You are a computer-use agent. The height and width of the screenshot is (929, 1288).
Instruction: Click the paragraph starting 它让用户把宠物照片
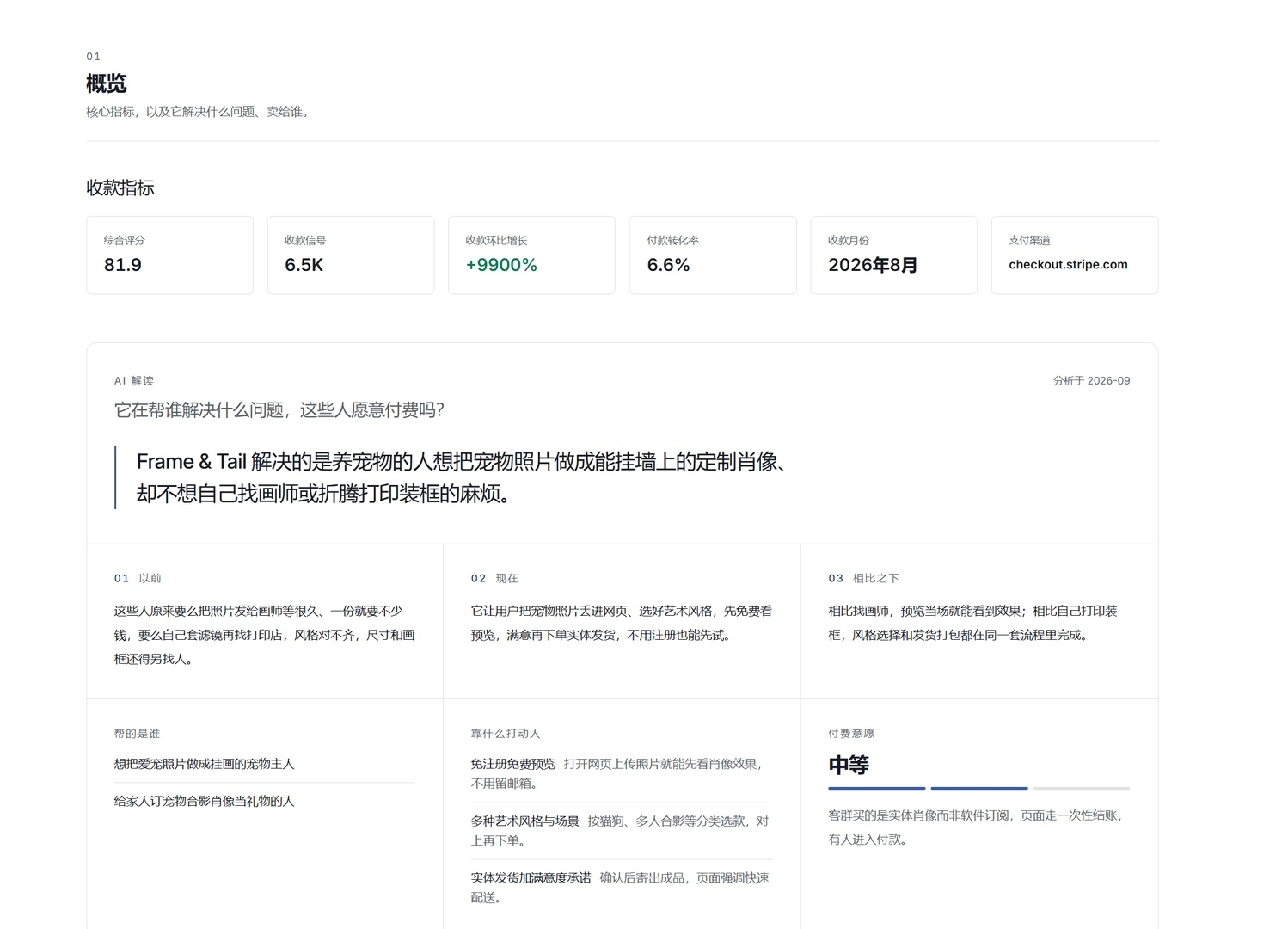(622, 623)
